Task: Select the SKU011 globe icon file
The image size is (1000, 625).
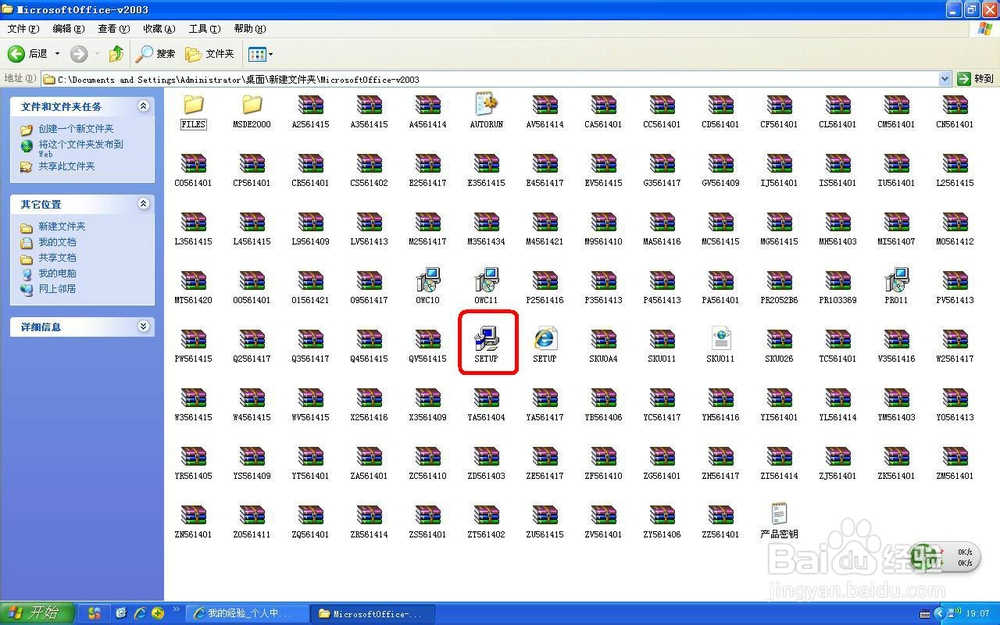Action: (720, 338)
